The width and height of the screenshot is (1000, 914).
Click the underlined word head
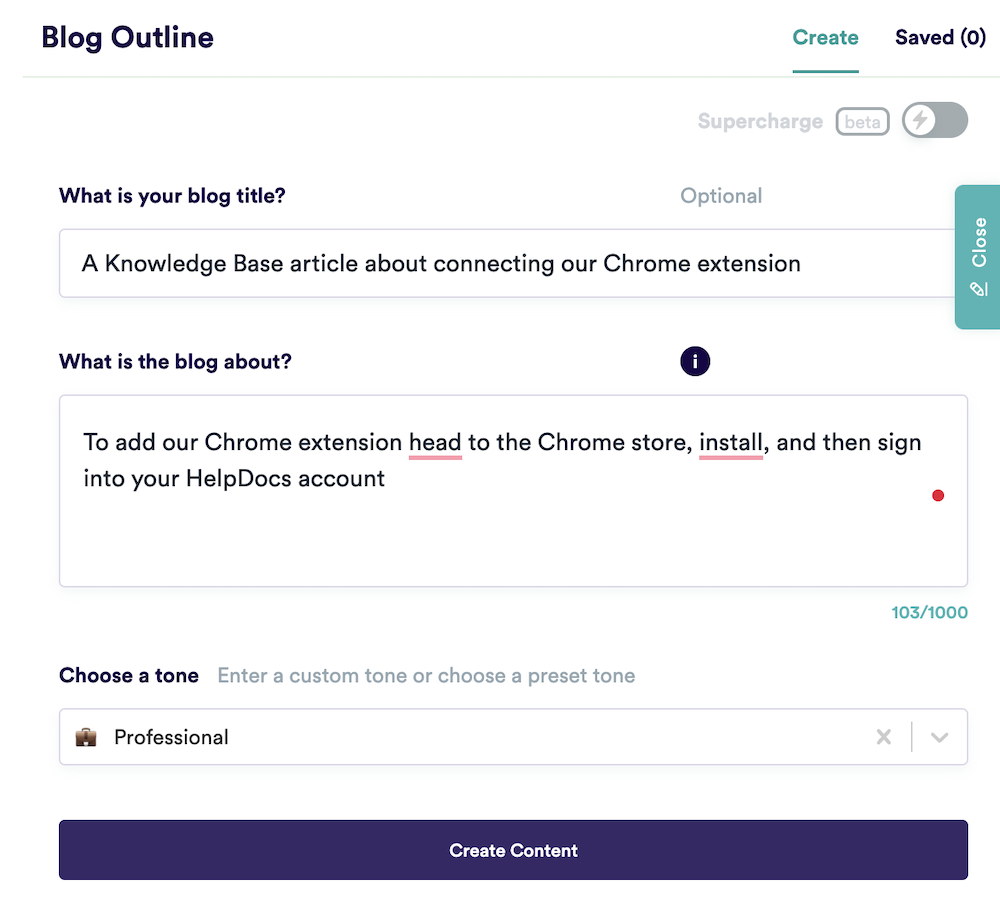tap(435, 443)
